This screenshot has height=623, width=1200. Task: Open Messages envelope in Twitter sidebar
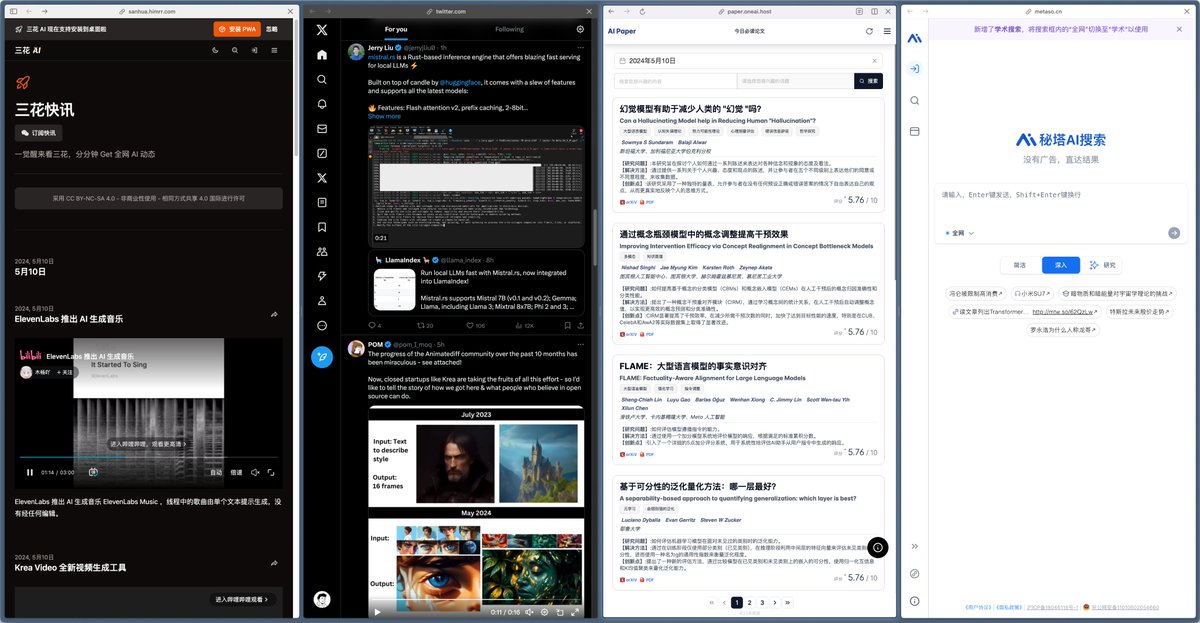[322, 129]
